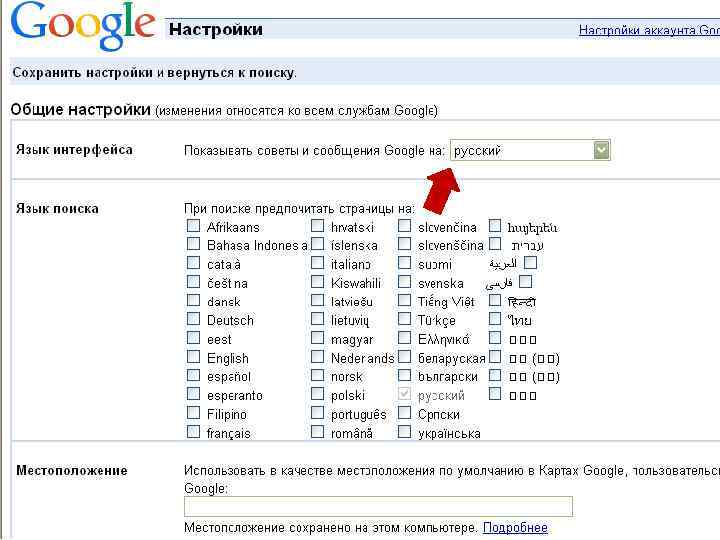The image size is (720, 540).
Task: Select the français checkbox
Action: click(x=193, y=432)
